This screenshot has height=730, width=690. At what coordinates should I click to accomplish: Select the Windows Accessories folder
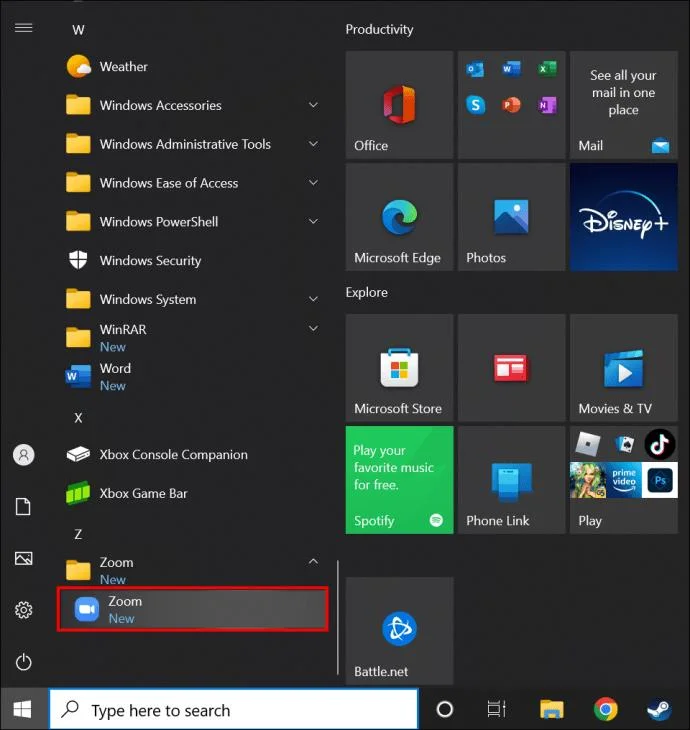coord(192,105)
